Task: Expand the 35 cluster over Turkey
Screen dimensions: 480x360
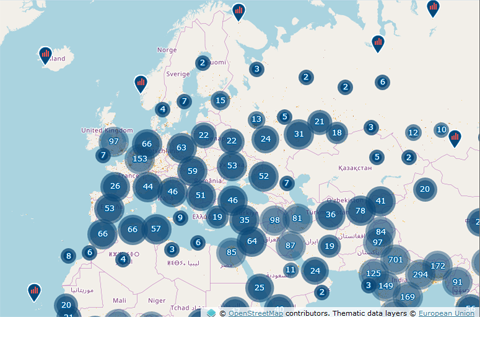Action: [244, 220]
